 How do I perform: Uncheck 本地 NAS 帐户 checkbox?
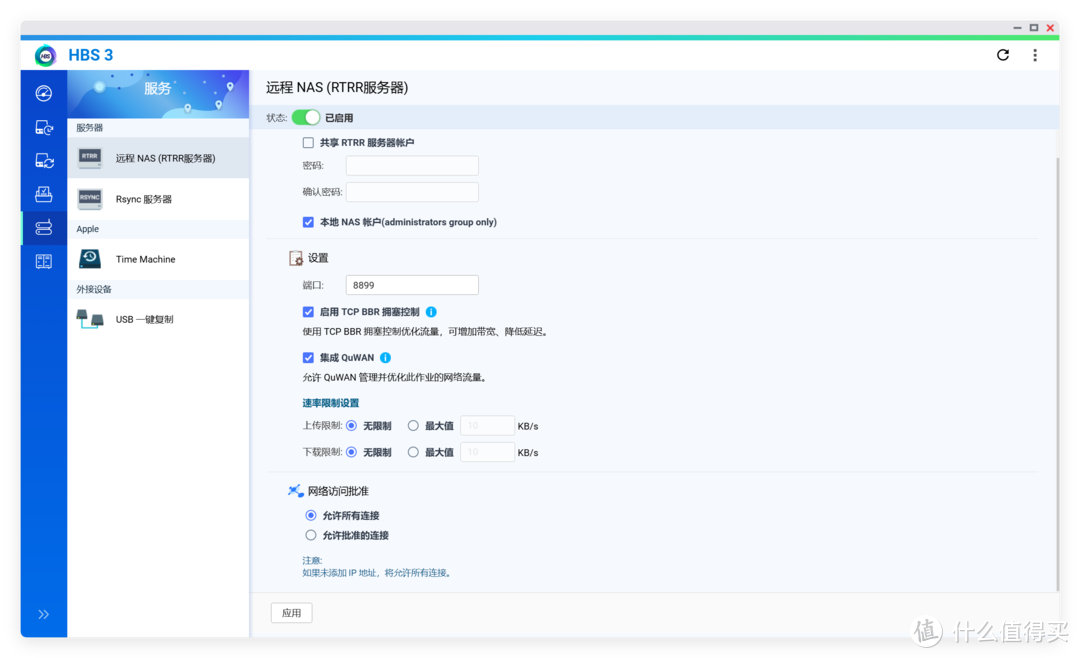click(308, 222)
